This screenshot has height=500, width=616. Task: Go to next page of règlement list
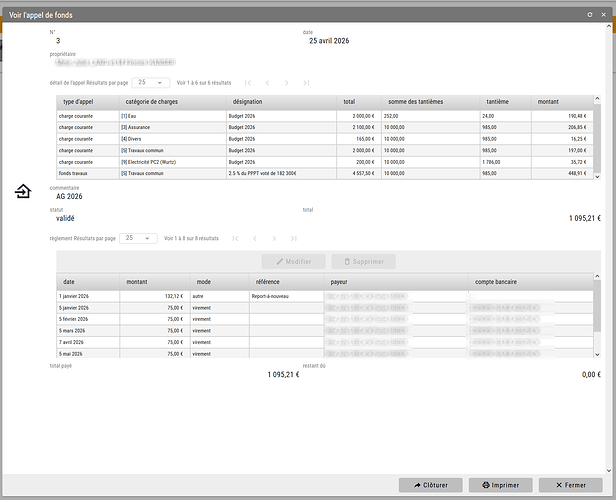click(274, 238)
